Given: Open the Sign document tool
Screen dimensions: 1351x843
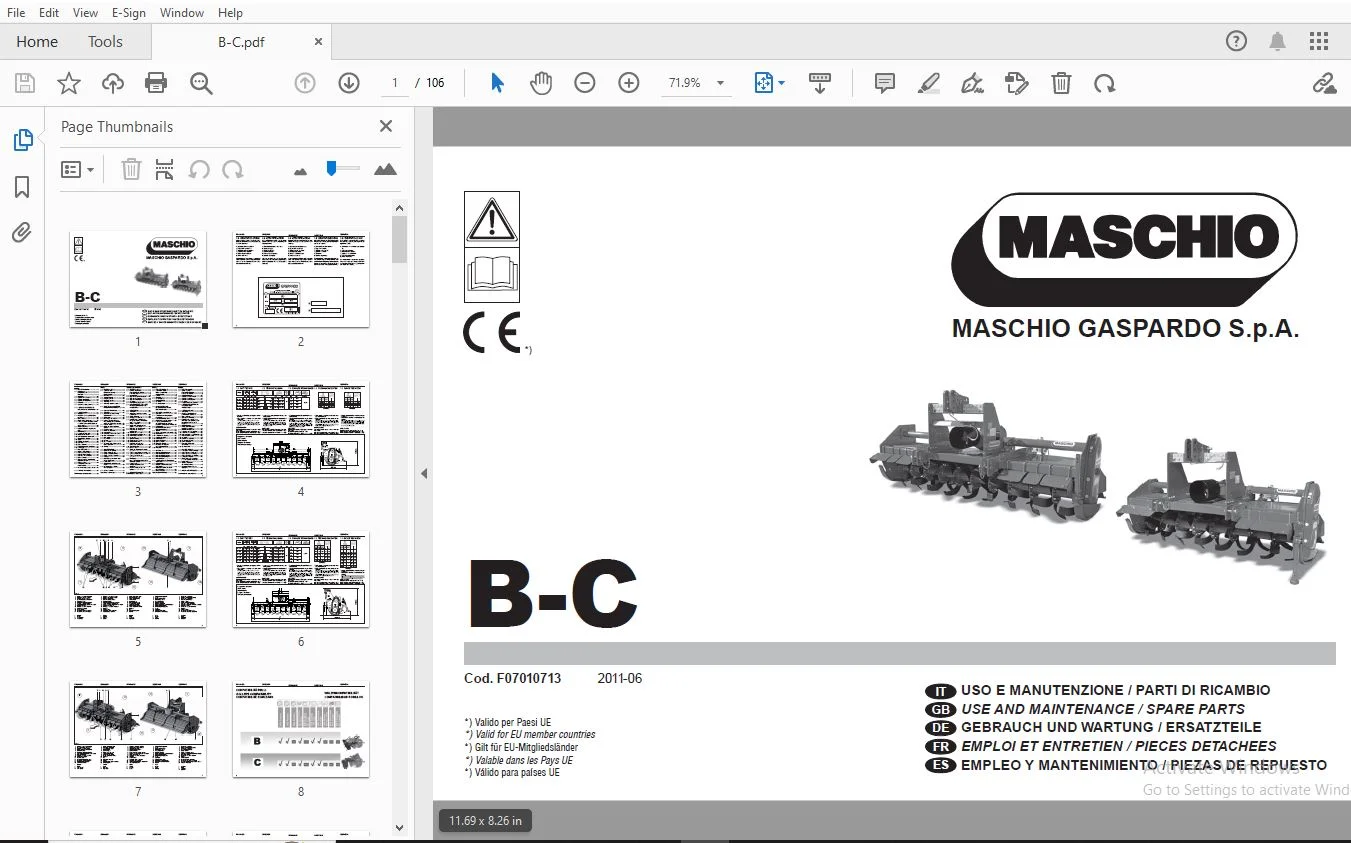Looking at the screenshot, I should 973,83.
